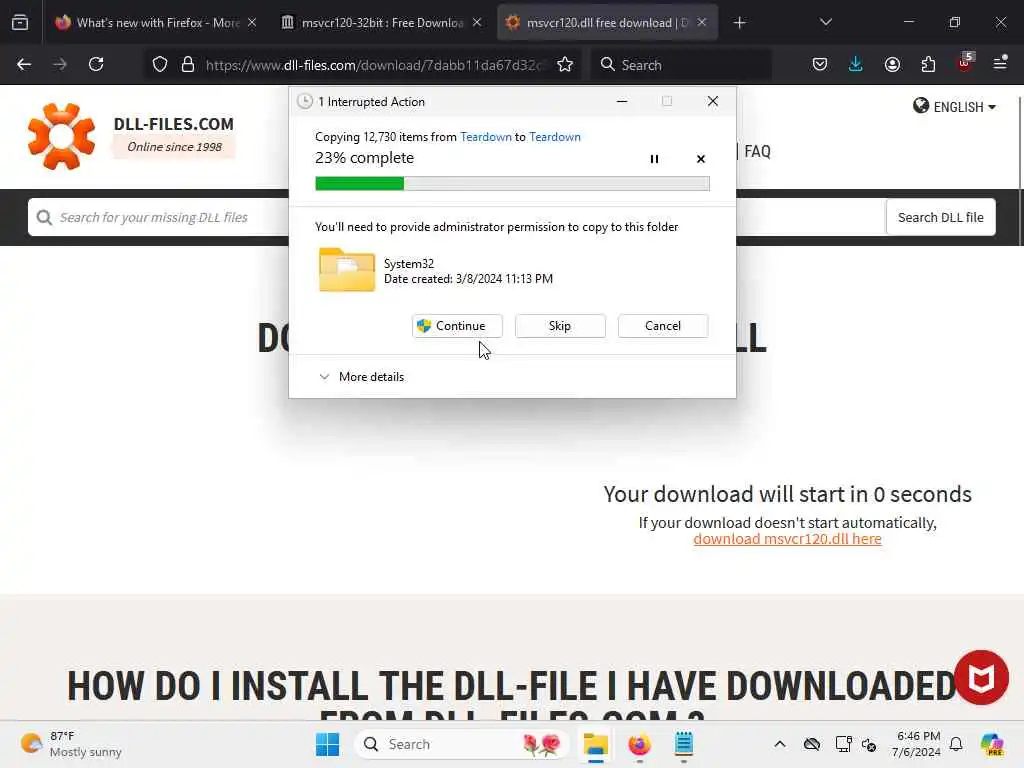Click uBlock extension icon with badge
The image size is (1024, 768).
(965, 63)
